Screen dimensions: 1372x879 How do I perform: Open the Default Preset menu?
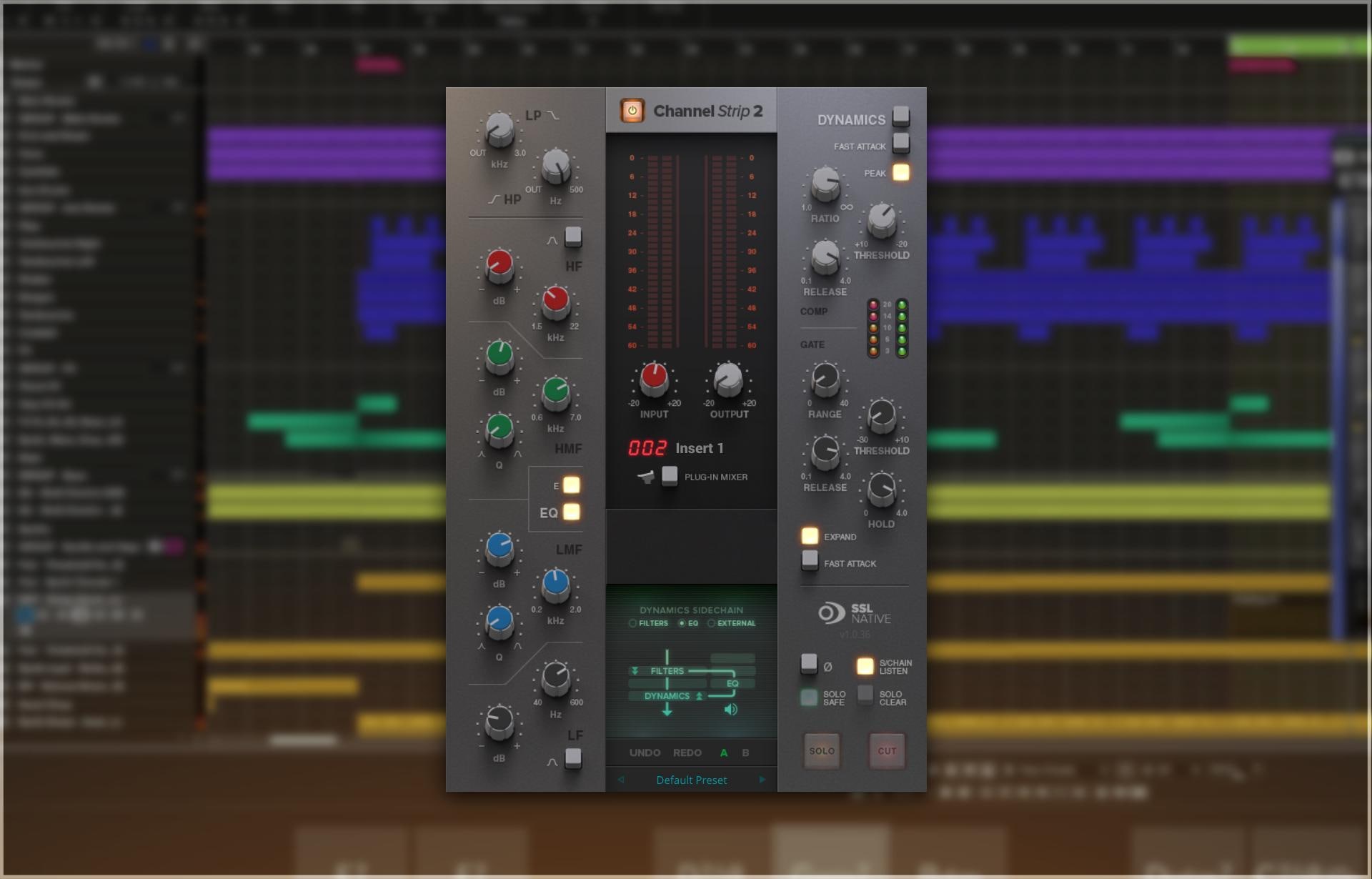[x=691, y=780]
